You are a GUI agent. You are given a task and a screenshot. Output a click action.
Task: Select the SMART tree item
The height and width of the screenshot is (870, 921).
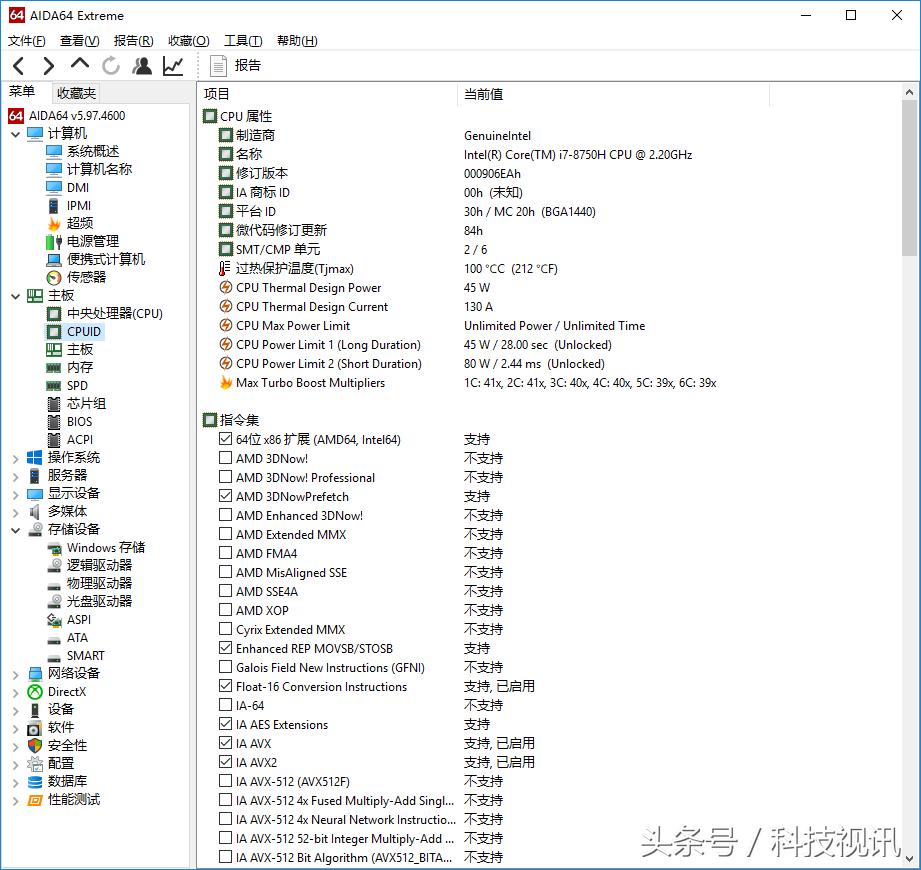(x=86, y=656)
